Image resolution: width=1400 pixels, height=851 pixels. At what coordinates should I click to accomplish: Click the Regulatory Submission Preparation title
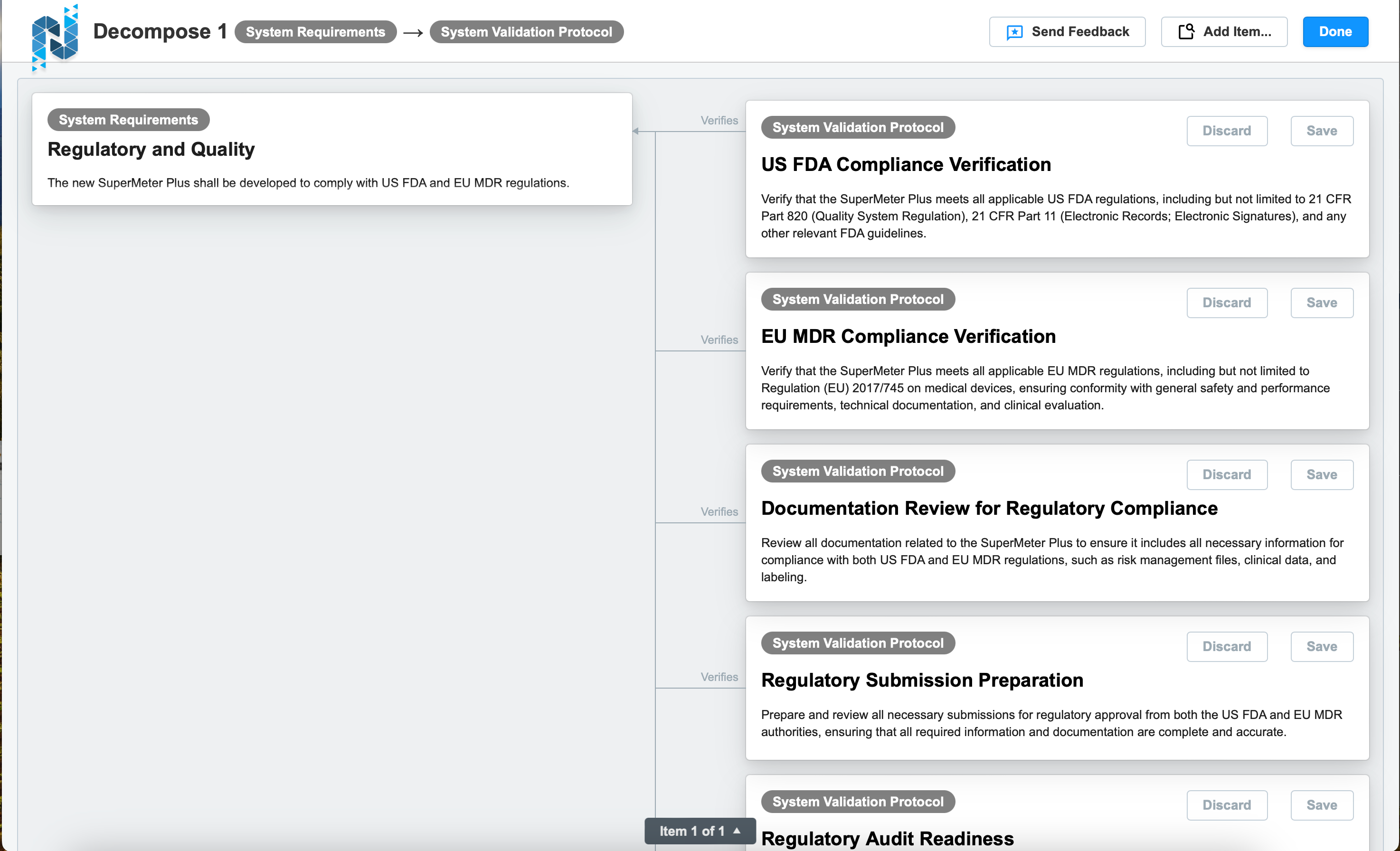[x=922, y=680]
